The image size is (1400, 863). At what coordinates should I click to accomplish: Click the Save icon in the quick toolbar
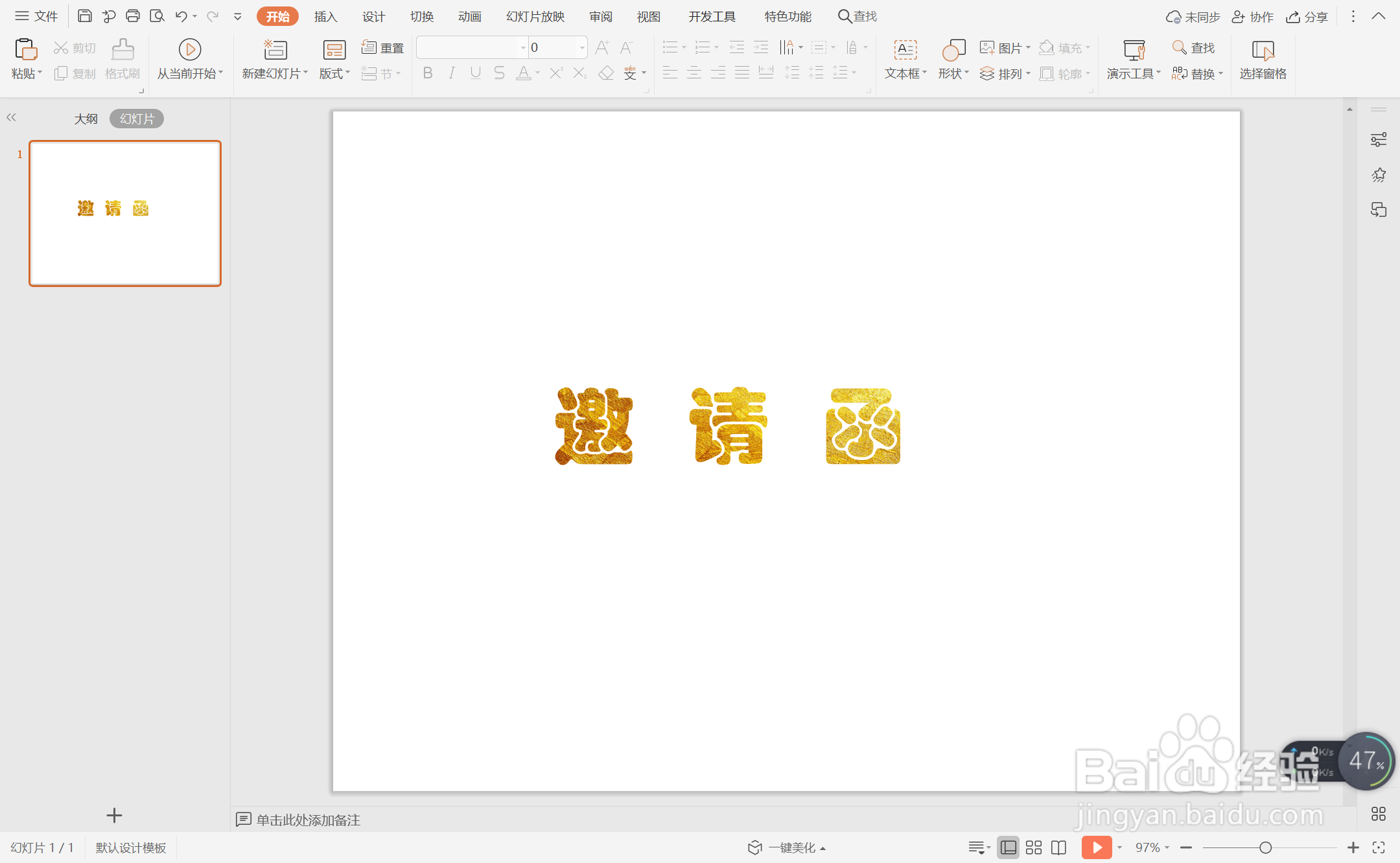click(84, 16)
